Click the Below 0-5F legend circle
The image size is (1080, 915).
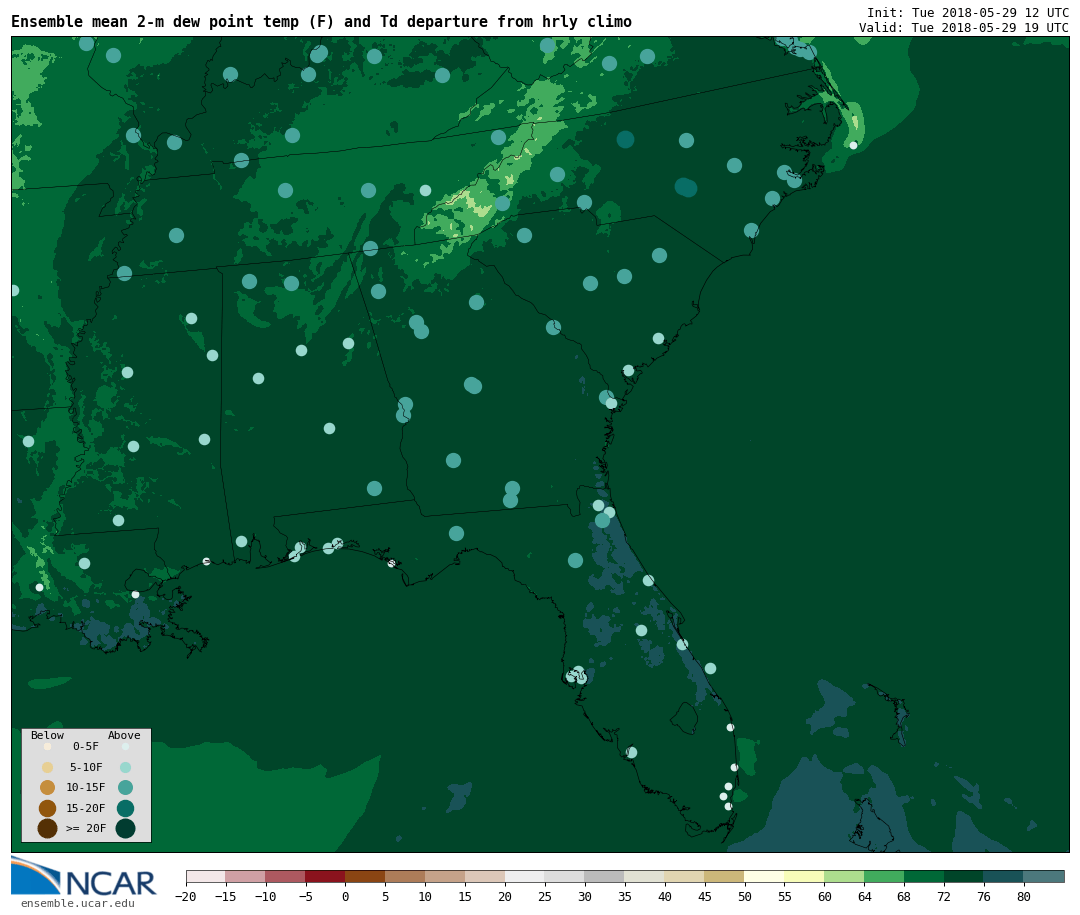pyautogui.click(x=48, y=746)
